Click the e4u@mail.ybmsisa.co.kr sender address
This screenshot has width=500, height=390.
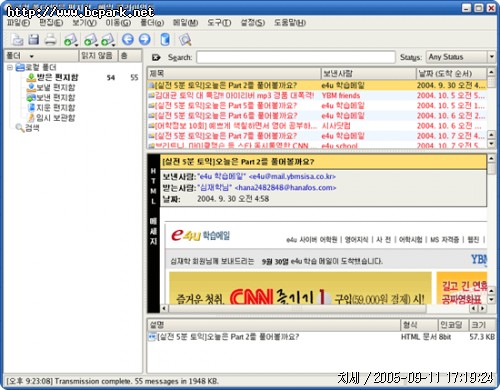pyautogui.click(x=292, y=176)
